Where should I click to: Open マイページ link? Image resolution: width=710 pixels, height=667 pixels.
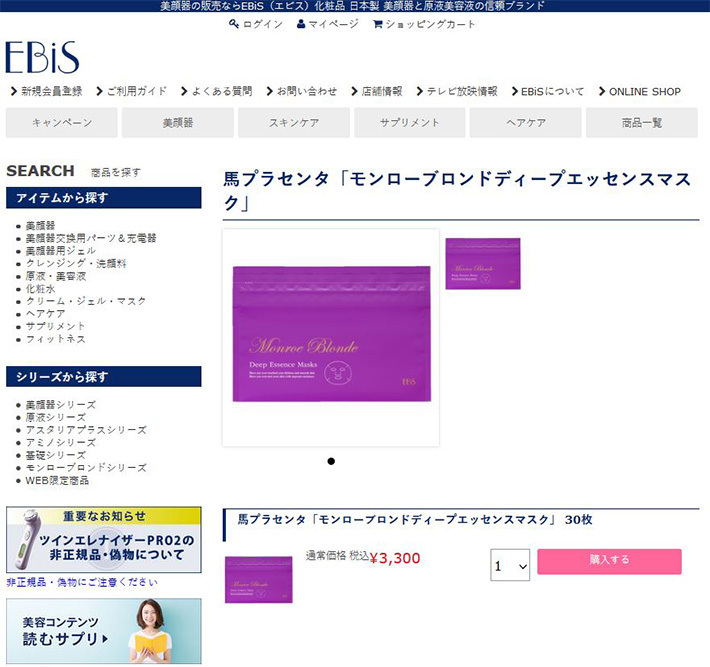point(333,24)
